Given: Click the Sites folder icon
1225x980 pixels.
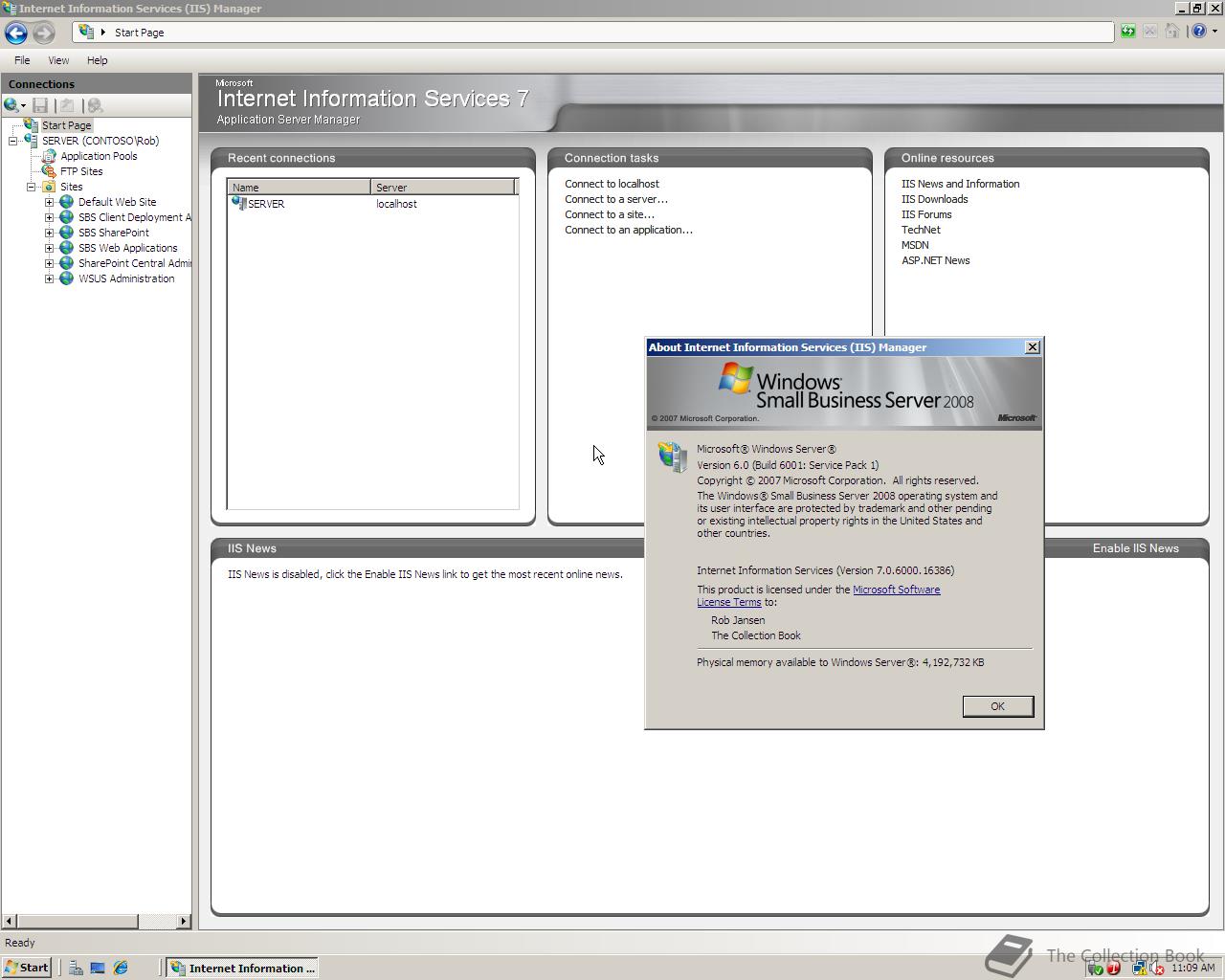Looking at the screenshot, I should click(x=49, y=187).
